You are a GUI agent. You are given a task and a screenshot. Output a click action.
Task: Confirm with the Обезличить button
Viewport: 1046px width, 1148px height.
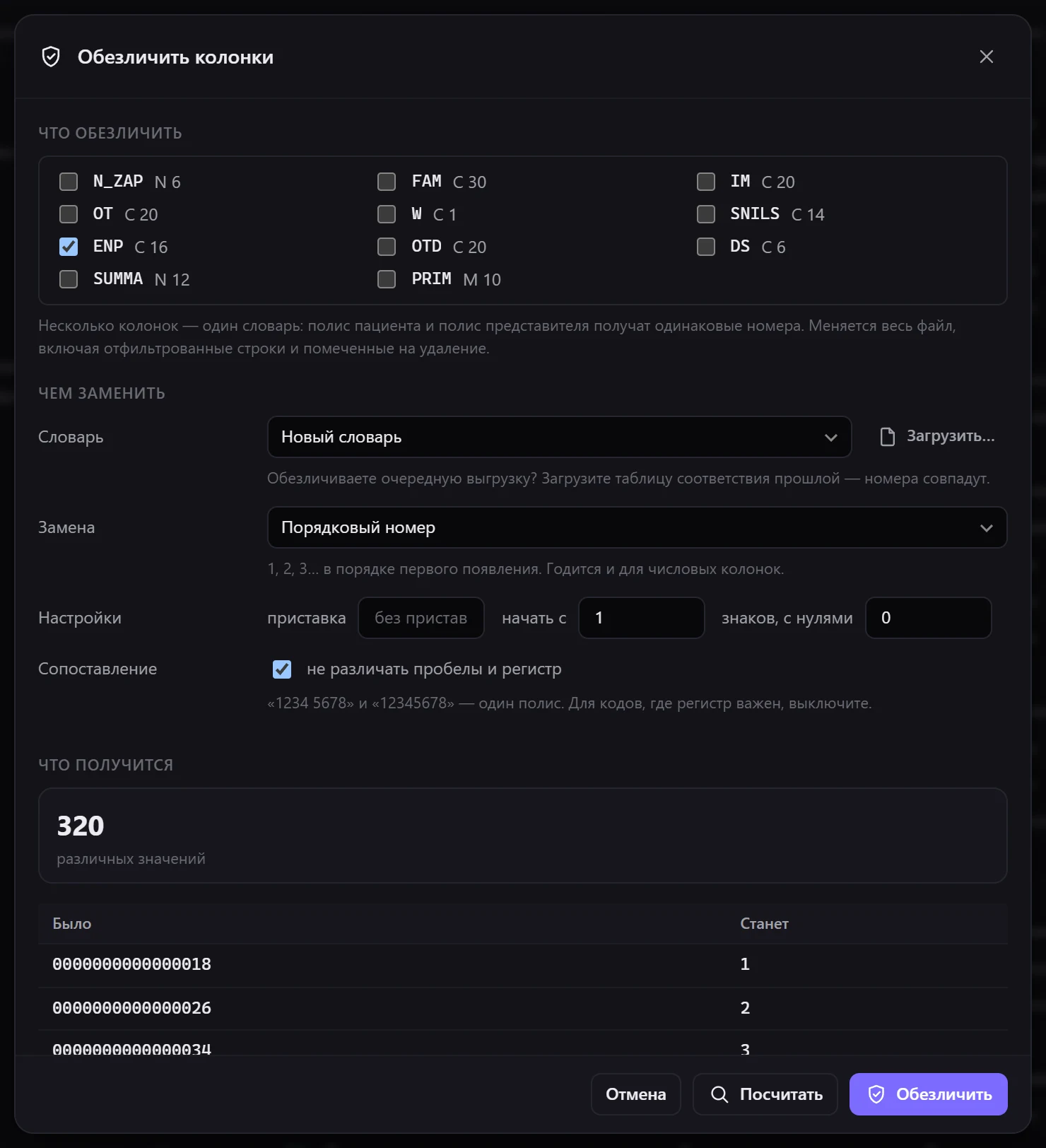[x=929, y=1094]
